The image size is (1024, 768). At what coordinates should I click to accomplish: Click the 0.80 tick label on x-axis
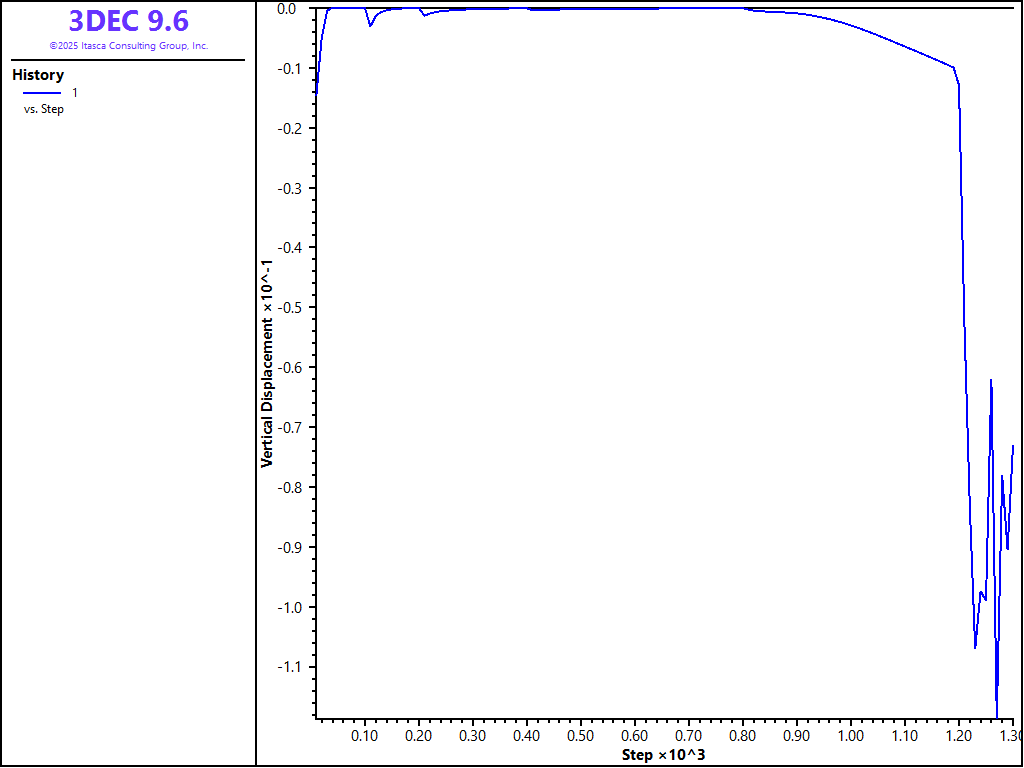click(x=743, y=736)
